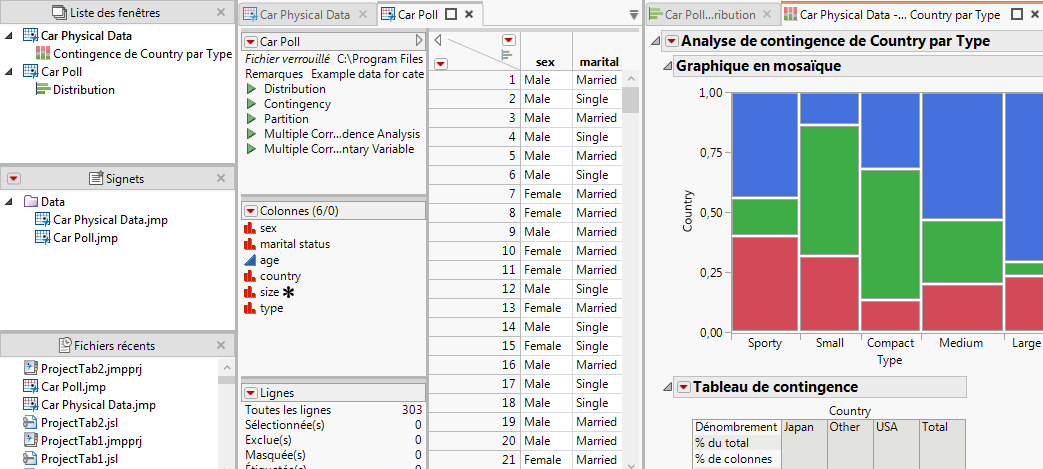Select the age continuous column
This screenshot has height=469, width=1043.
click(x=269, y=260)
